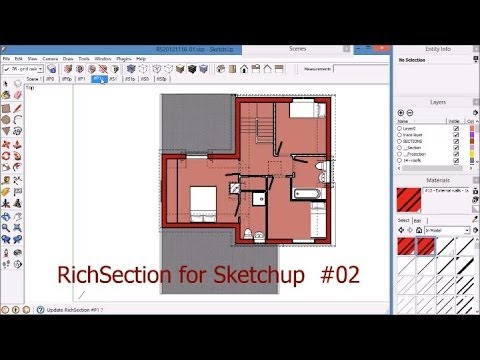
Task: Open Layers panel details arrow menu
Action: click(x=476, y=113)
